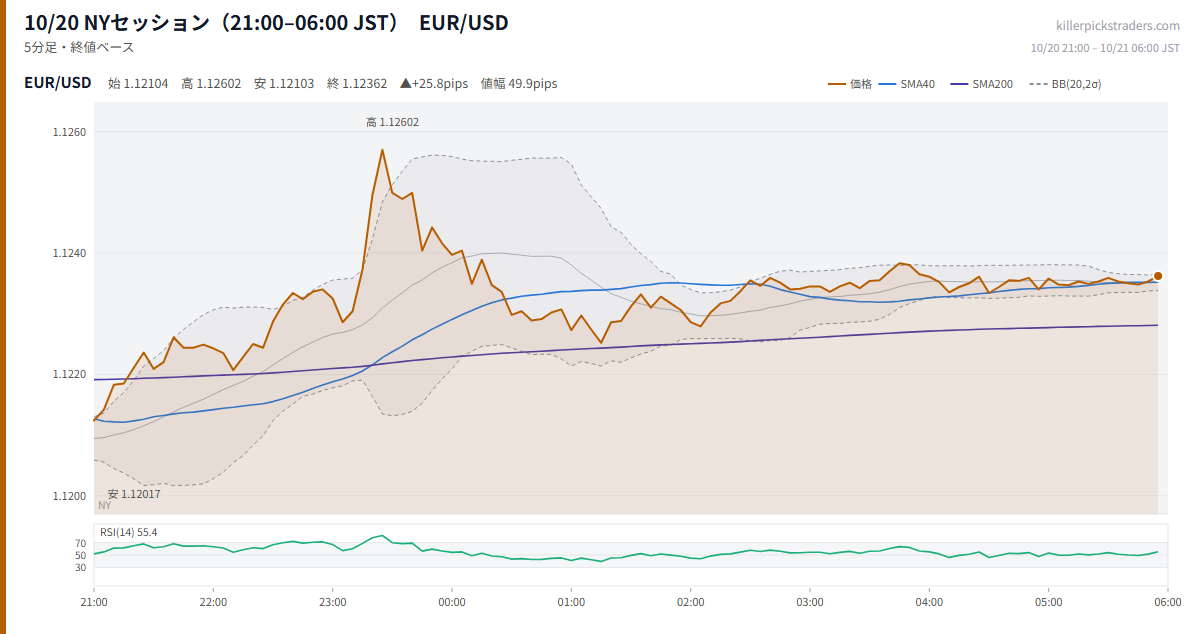The image size is (1200, 634).
Task: Click the '05:00' time axis label
Action: pos(1048,602)
